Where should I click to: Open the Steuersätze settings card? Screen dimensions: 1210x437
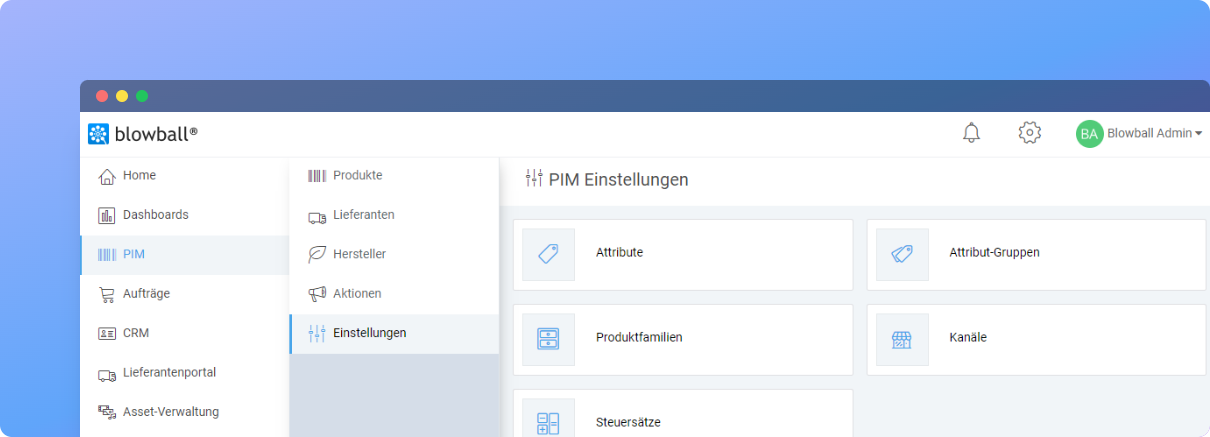[x=683, y=413]
